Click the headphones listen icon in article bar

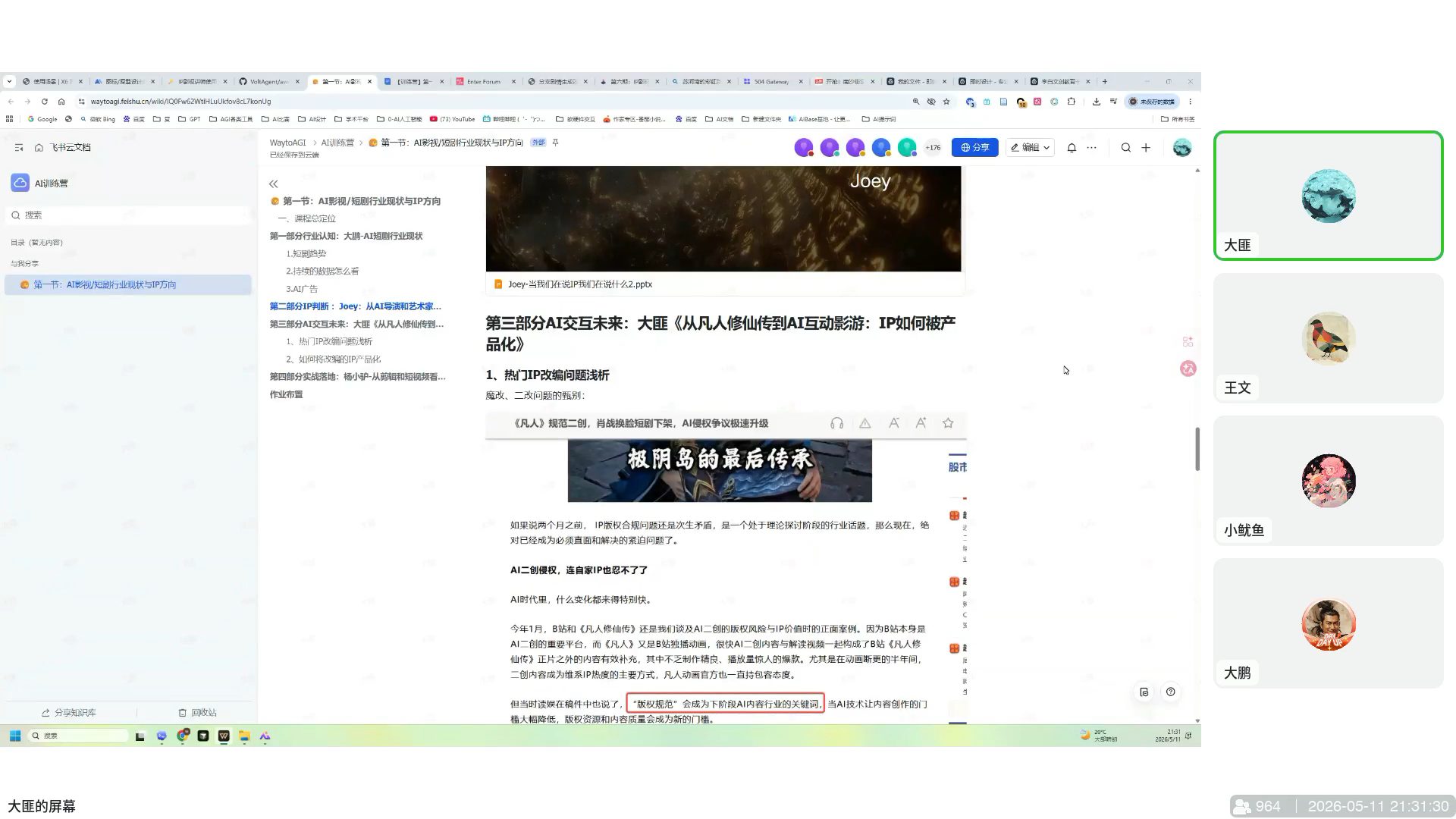tap(836, 423)
